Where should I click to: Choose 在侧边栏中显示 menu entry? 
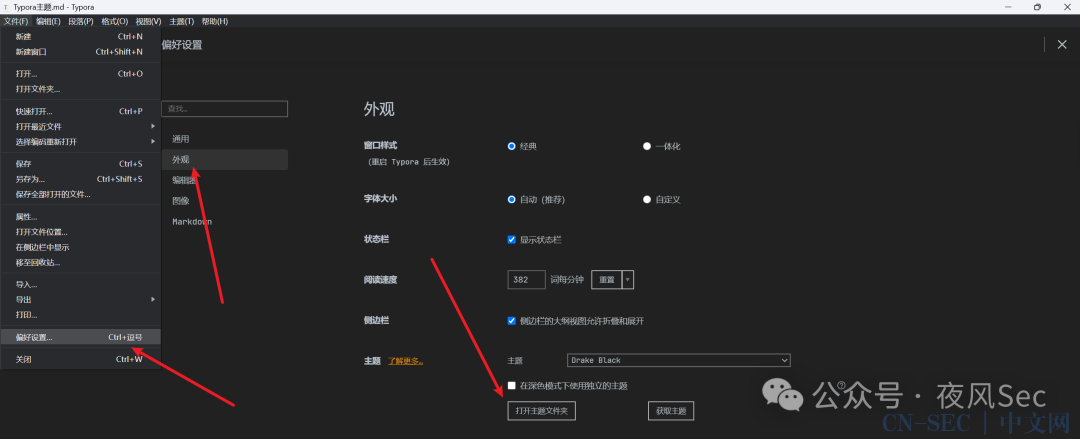pos(81,247)
